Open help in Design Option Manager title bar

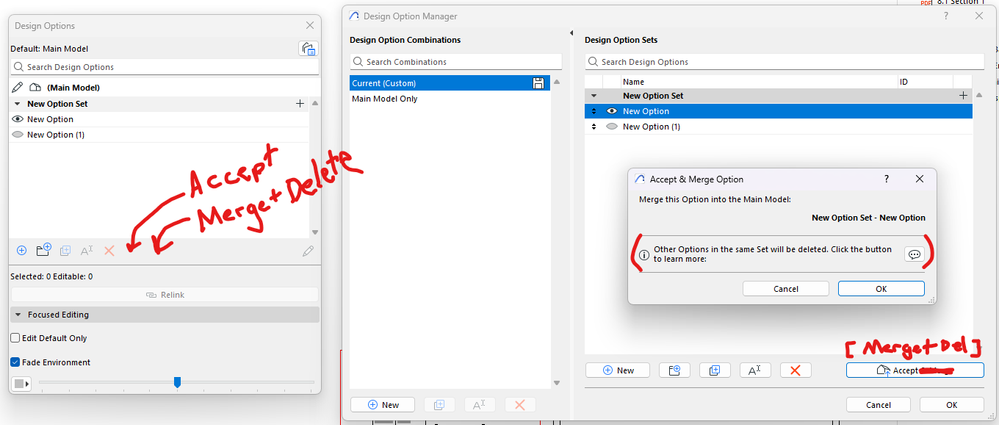(944, 17)
